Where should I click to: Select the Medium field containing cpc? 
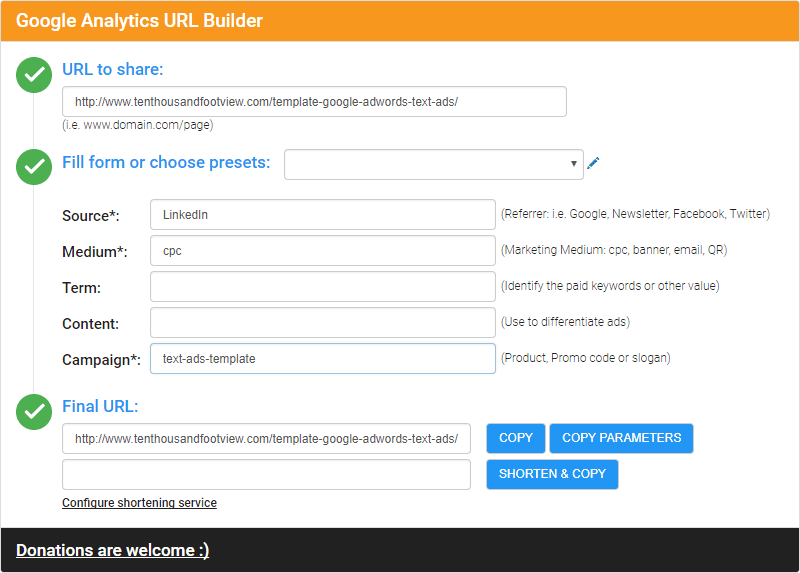[323, 251]
